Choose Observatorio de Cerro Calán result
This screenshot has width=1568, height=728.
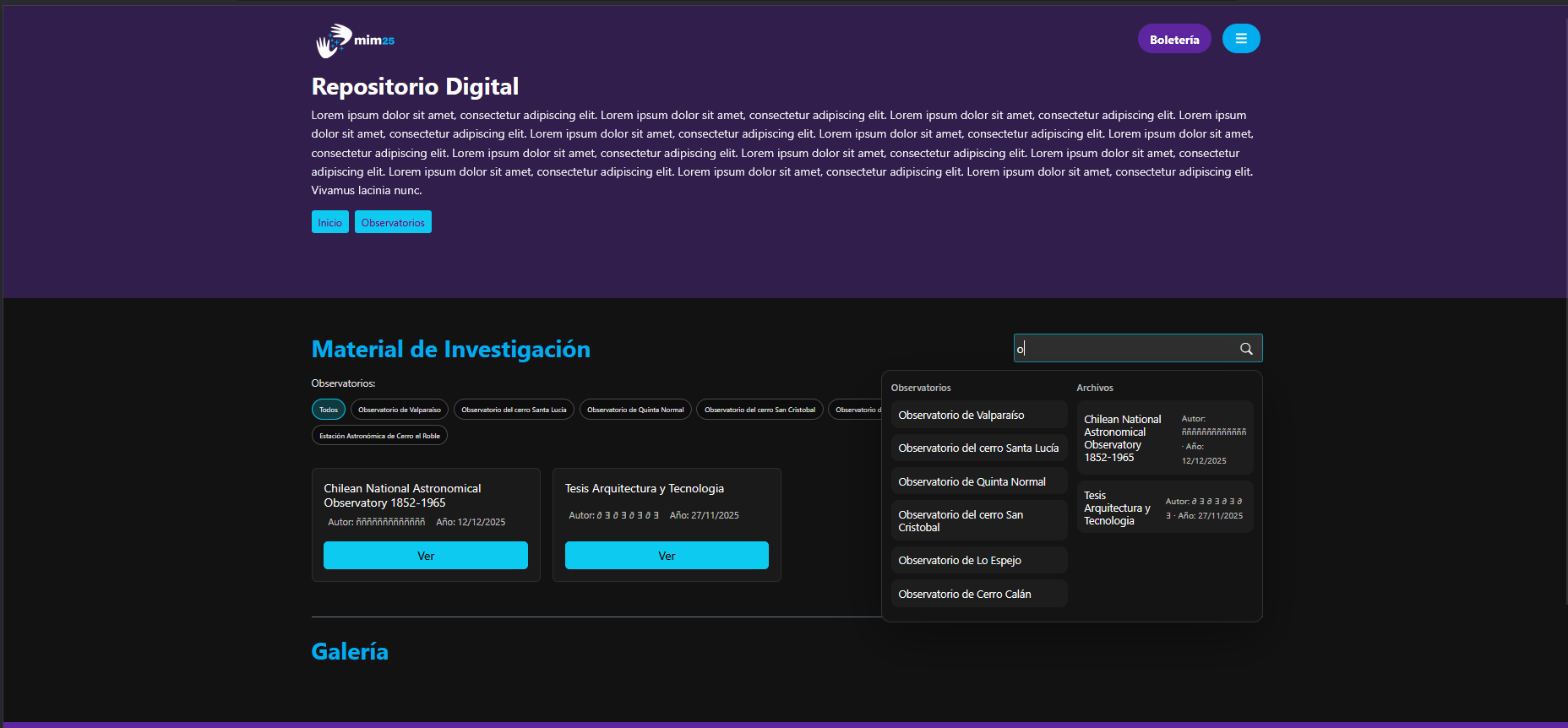click(x=979, y=594)
